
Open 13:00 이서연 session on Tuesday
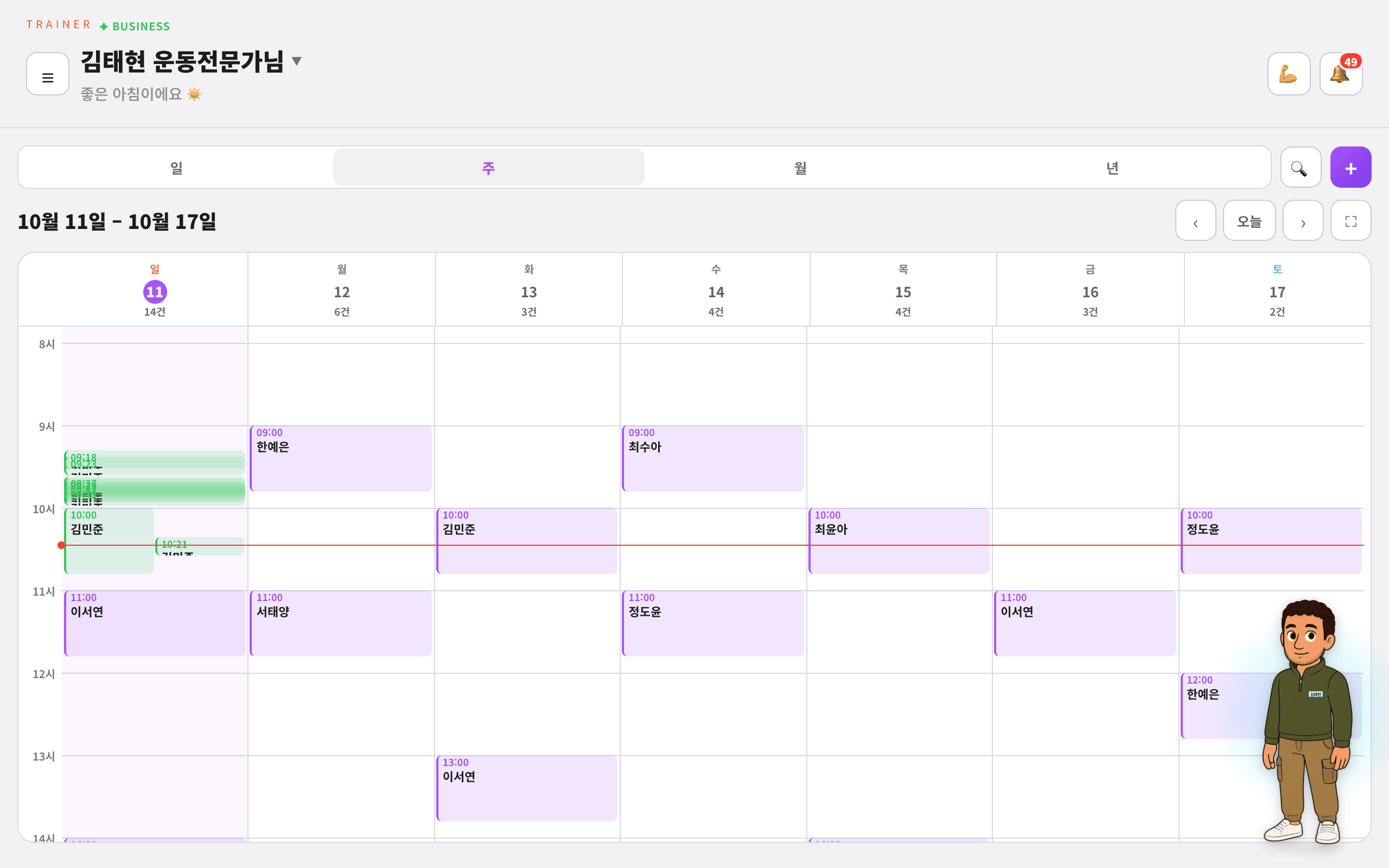tap(527, 788)
